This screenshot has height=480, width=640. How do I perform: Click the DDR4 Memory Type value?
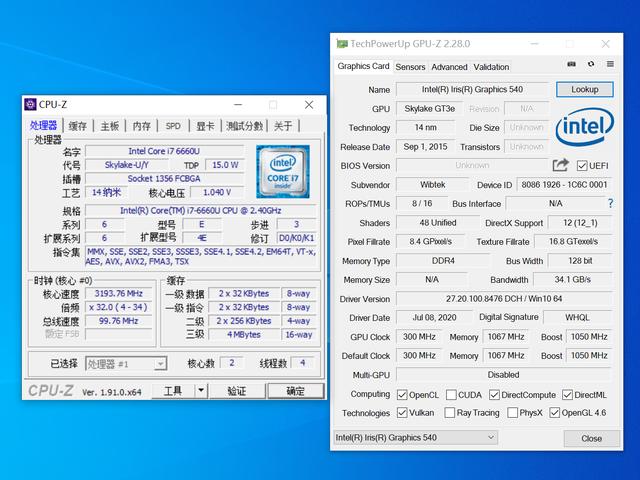pos(443,261)
